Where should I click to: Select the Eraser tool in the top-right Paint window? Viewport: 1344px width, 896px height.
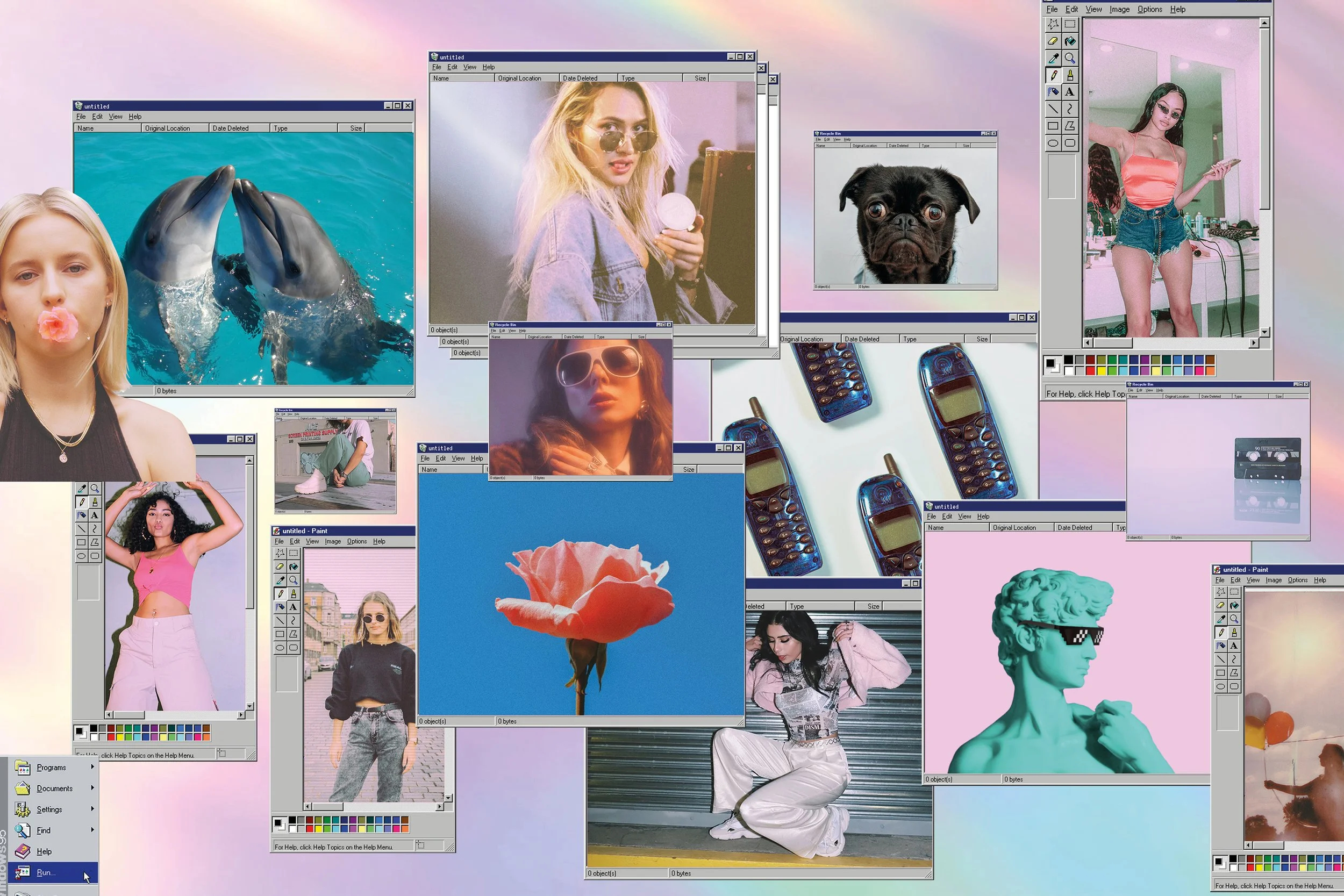point(1053,41)
